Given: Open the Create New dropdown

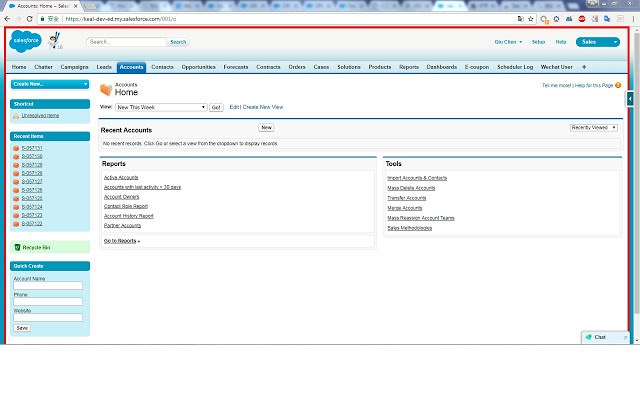Looking at the screenshot, I should (50, 84).
